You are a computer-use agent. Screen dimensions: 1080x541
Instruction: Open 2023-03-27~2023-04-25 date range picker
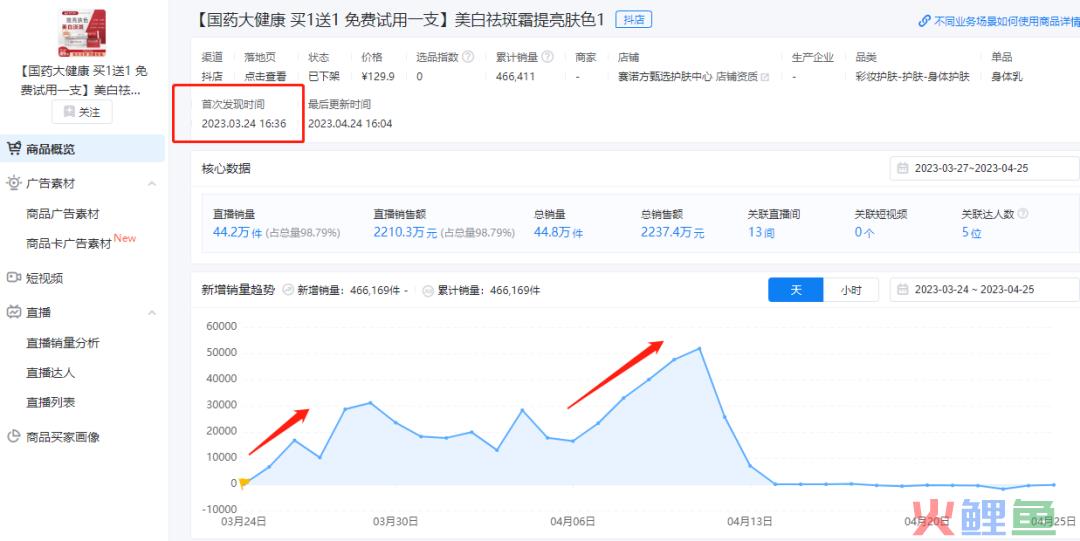[x=985, y=168]
